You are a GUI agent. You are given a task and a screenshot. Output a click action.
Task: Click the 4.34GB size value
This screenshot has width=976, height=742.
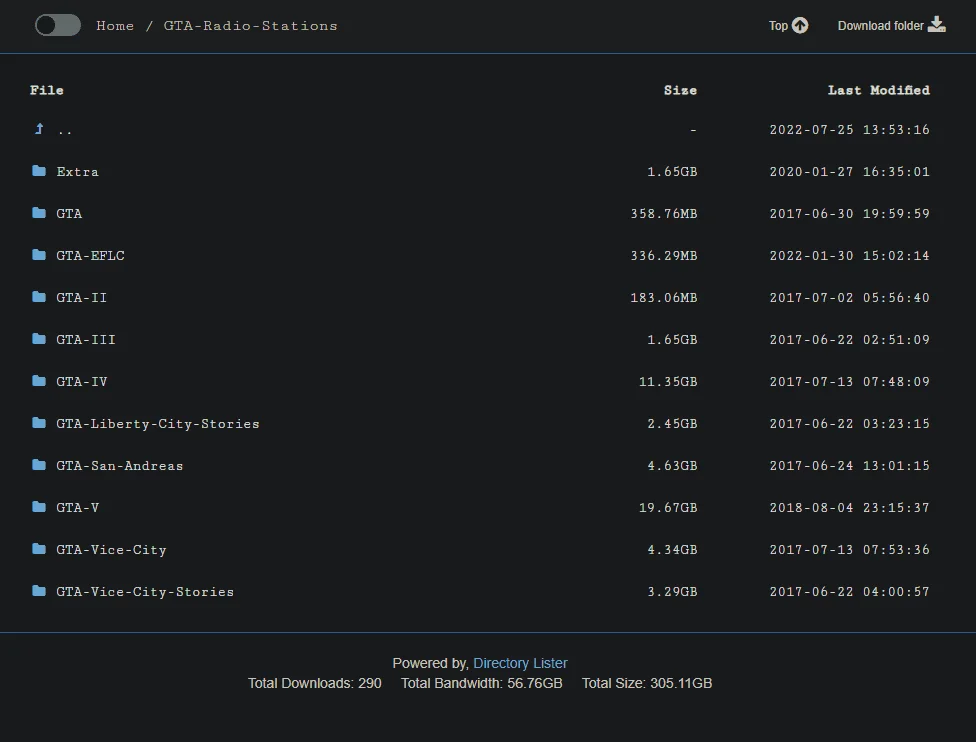pos(672,550)
